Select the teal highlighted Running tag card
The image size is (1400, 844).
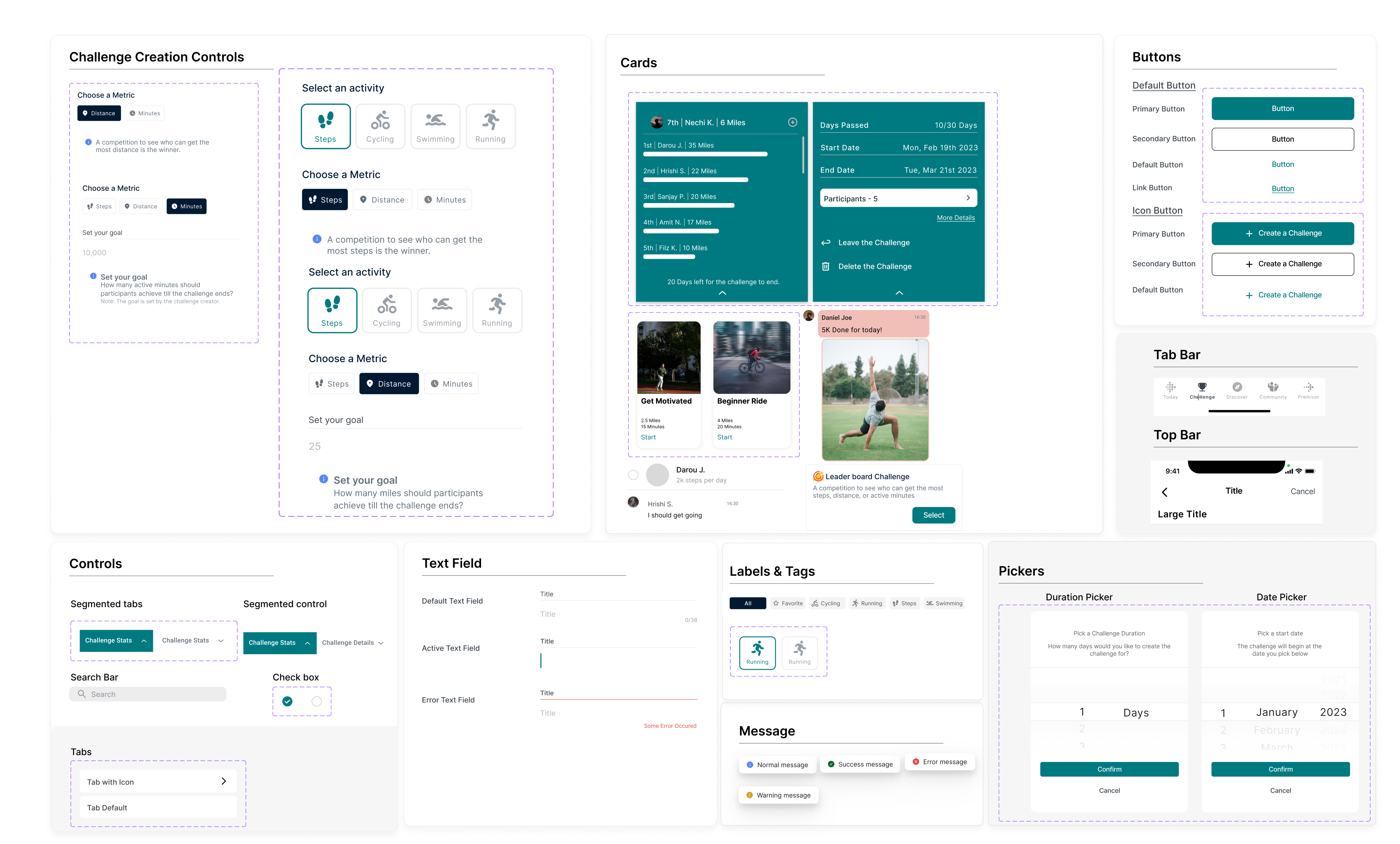[x=757, y=653]
